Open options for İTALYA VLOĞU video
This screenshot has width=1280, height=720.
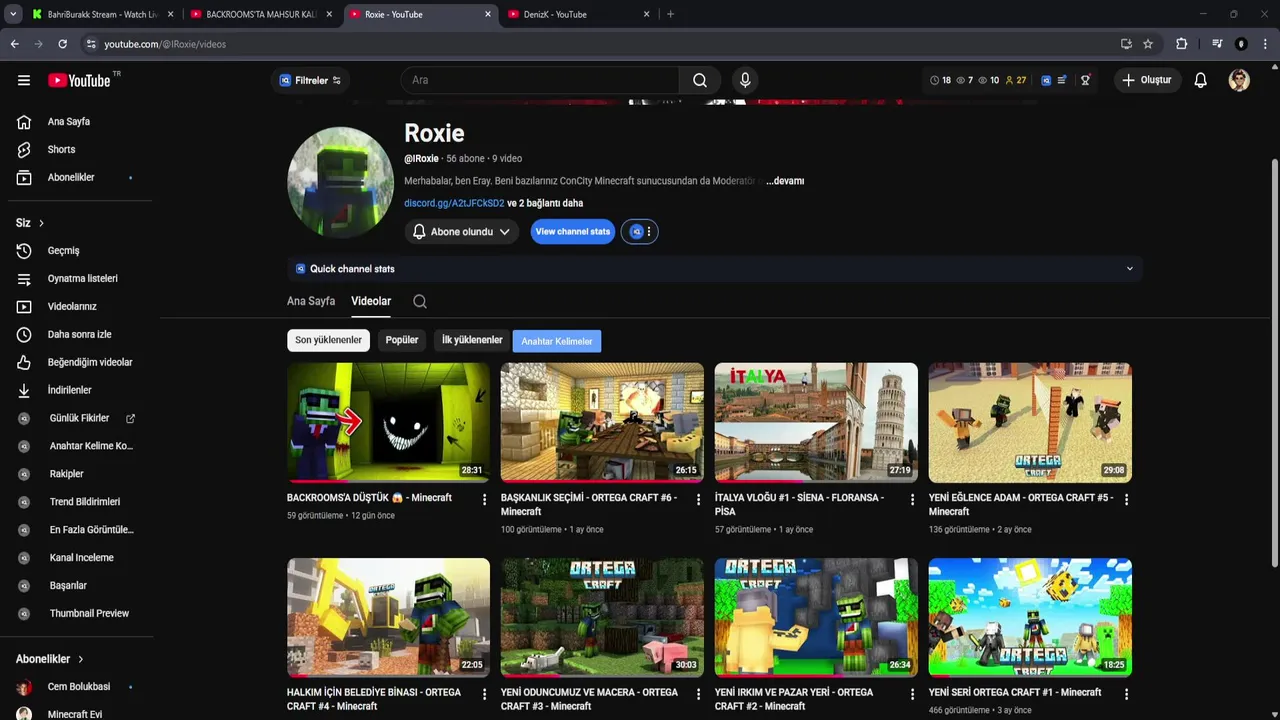pos(913,499)
